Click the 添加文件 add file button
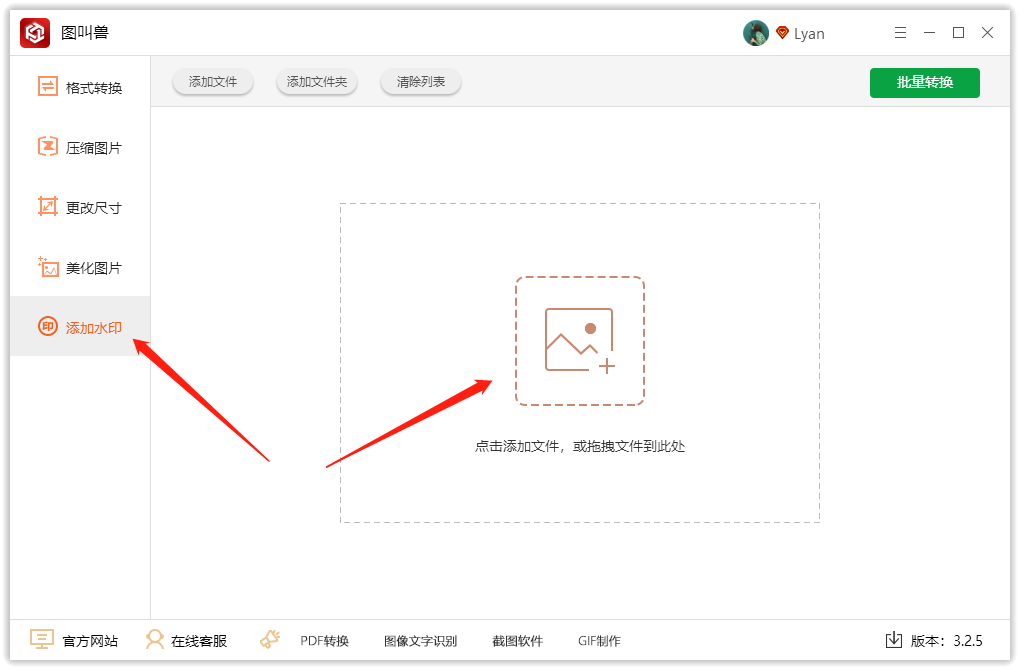This screenshot has height=670, width=1020. click(x=212, y=82)
